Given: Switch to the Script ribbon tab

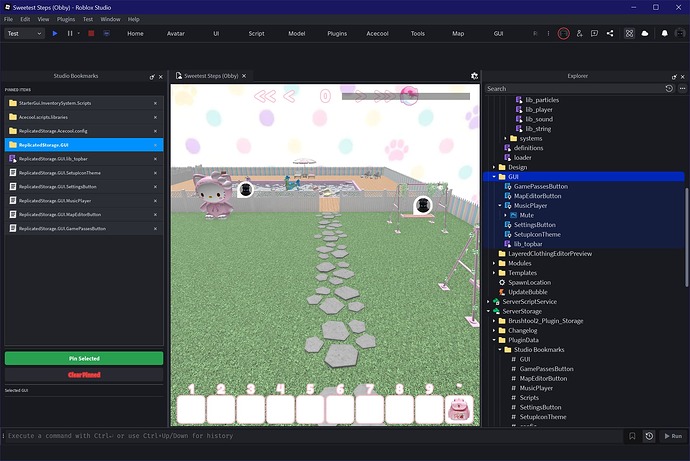Looking at the screenshot, I should (x=256, y=33).
